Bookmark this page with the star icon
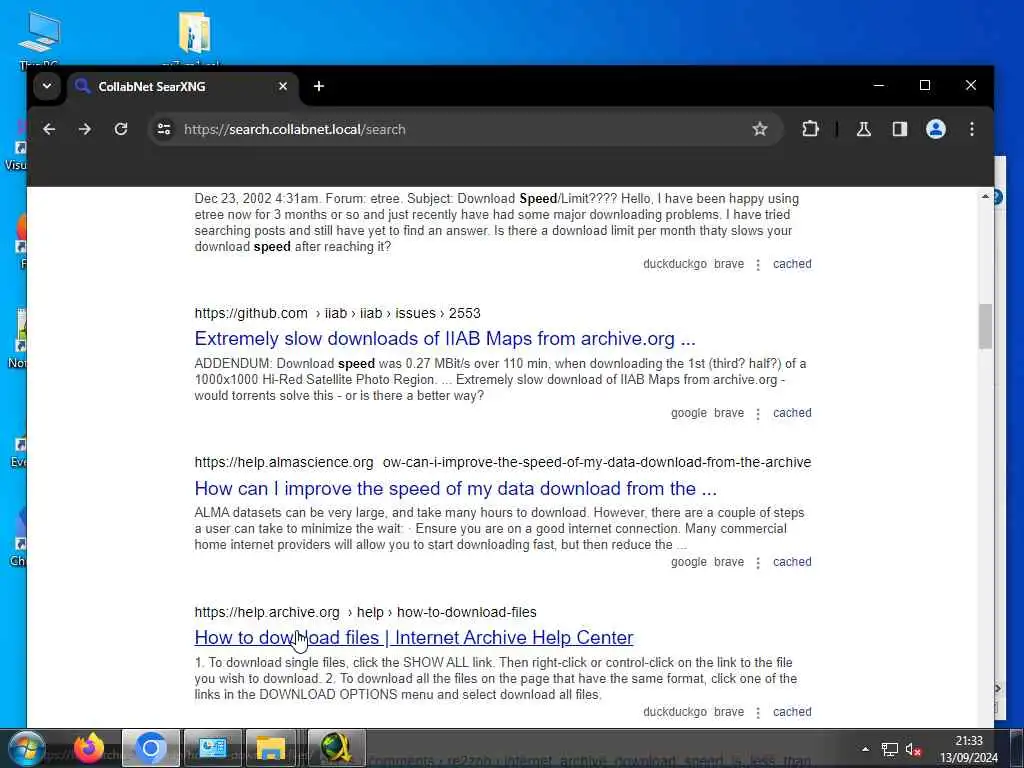Screen dimensions: 1024x768 [x=760, y=129]
